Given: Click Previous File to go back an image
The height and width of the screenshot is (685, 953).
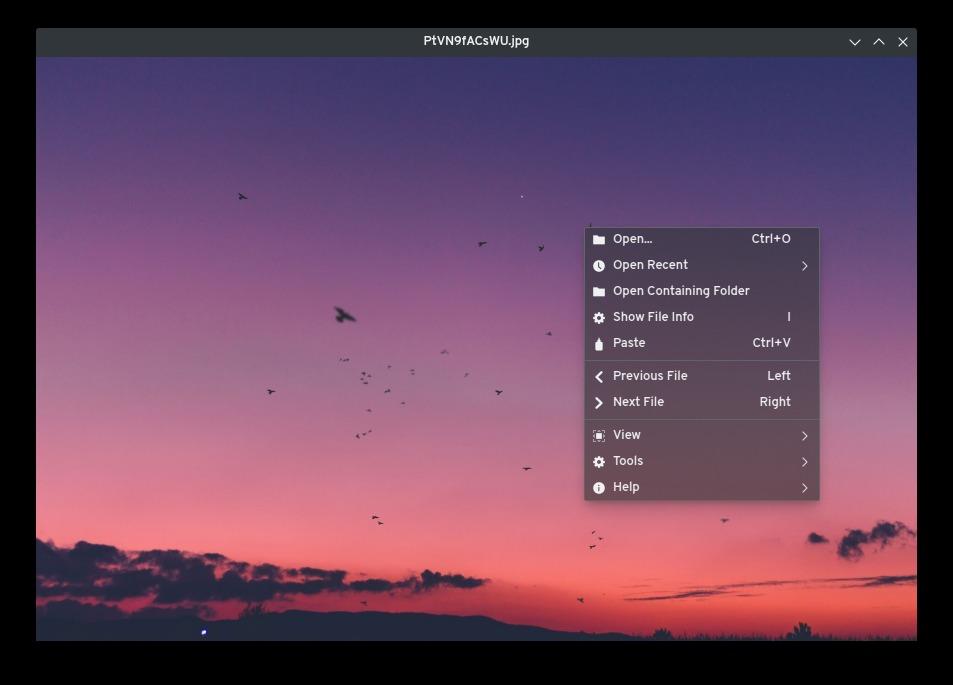Looking at the screenshot, I should (x=650, y=375).
